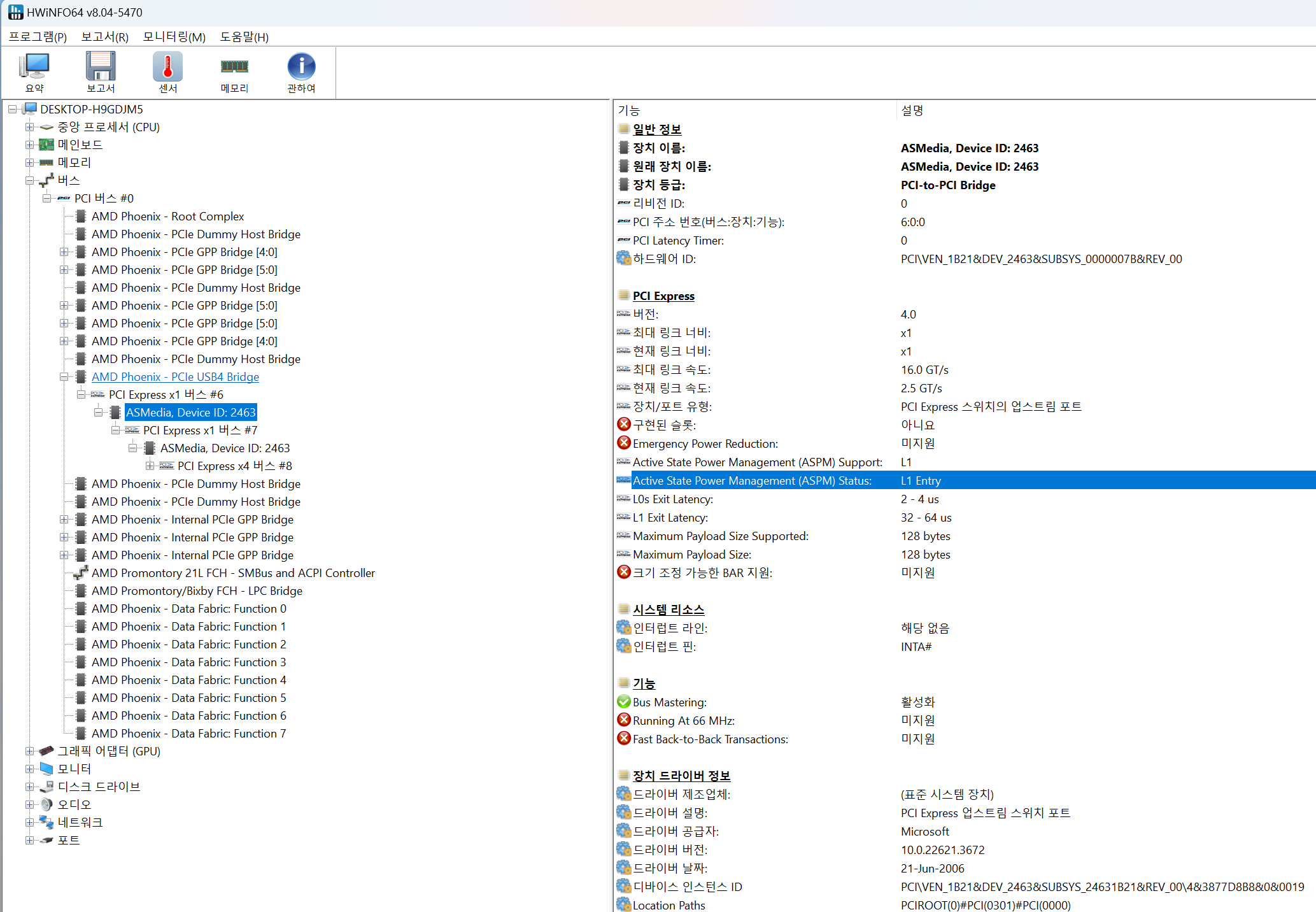Select the L1 Exit Latency row

670,518
